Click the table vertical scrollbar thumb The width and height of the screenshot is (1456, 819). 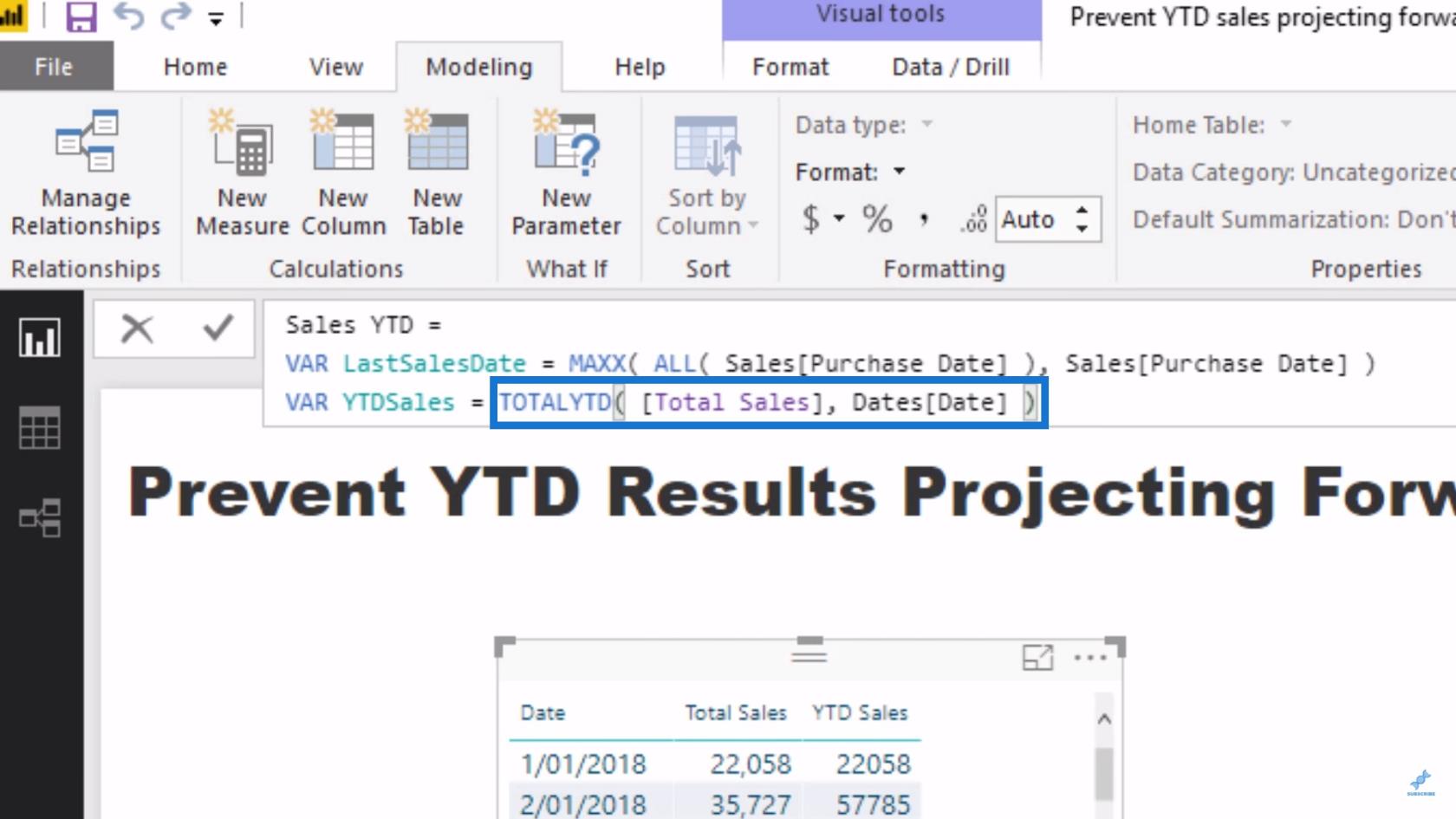(x=1104, y=775)
